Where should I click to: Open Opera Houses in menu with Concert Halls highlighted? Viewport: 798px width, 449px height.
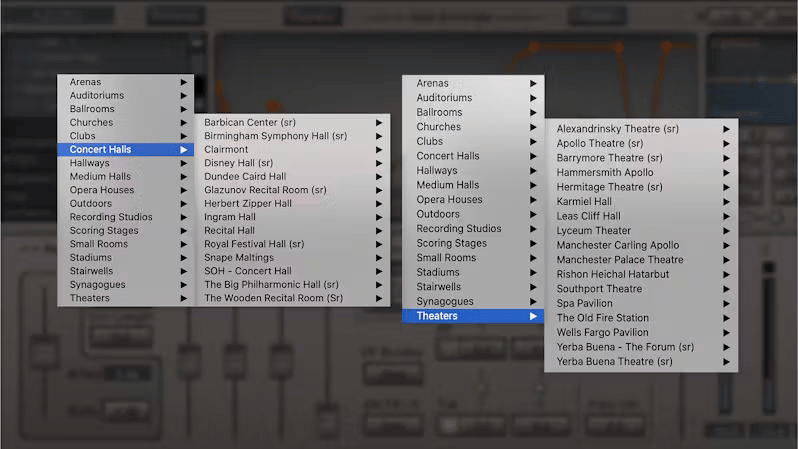point(126,190)
